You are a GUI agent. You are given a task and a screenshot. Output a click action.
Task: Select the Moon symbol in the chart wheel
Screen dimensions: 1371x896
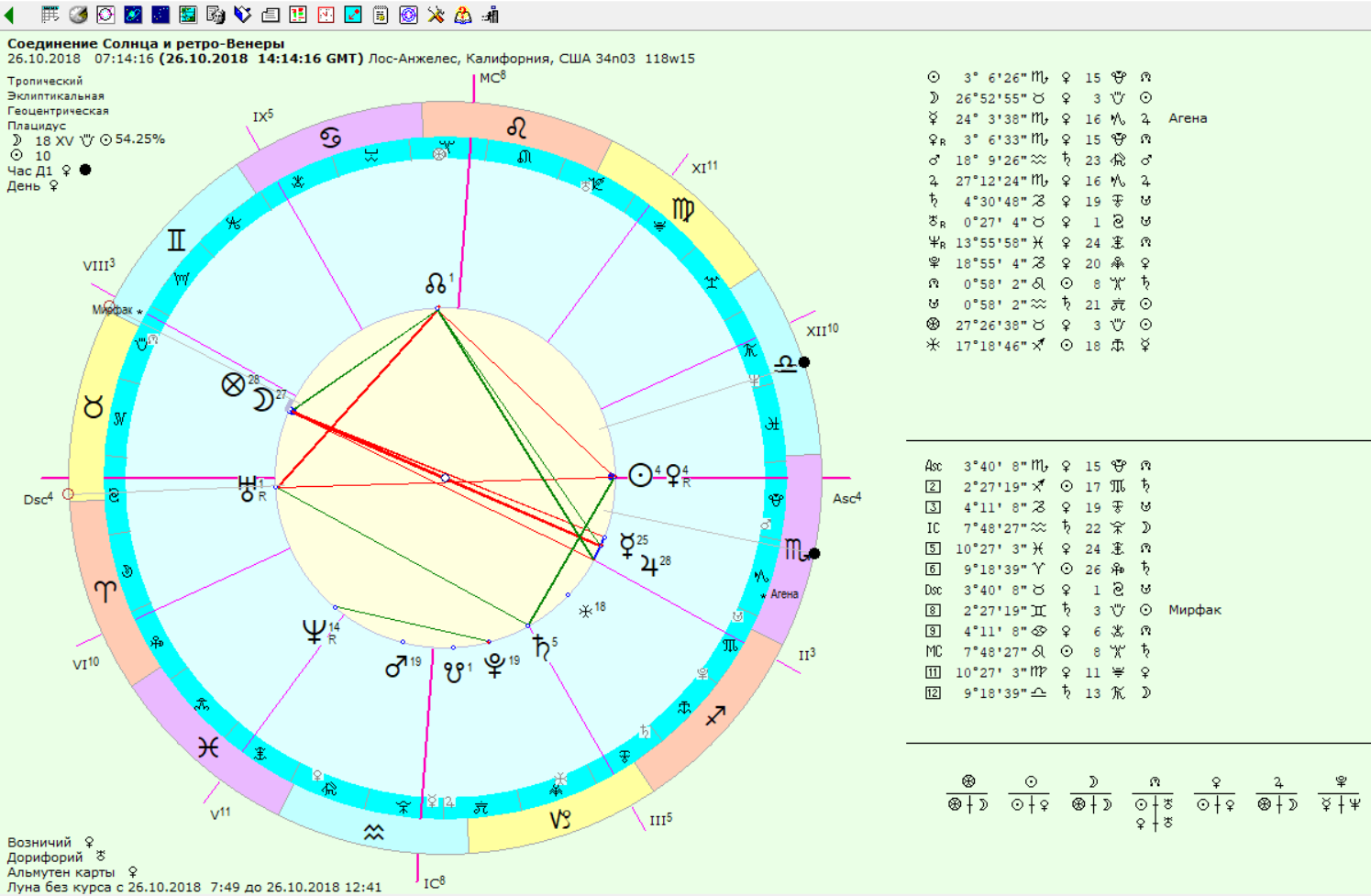(262, 401)
